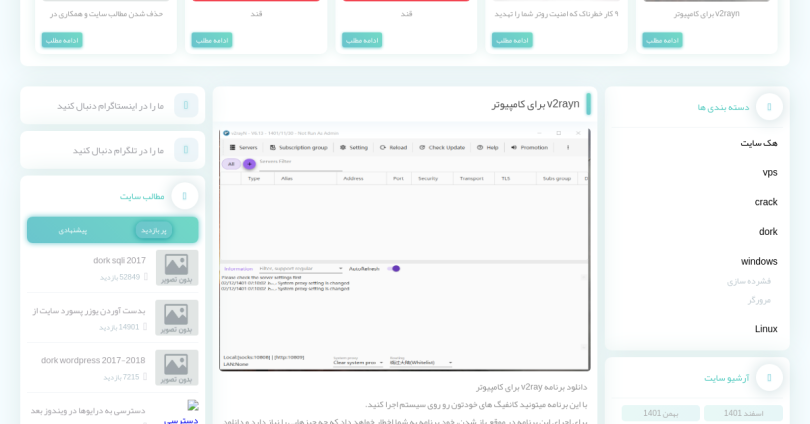Open the حذف شدن مطالب سایت card title
810x424 pixels.
pos(106,14)
